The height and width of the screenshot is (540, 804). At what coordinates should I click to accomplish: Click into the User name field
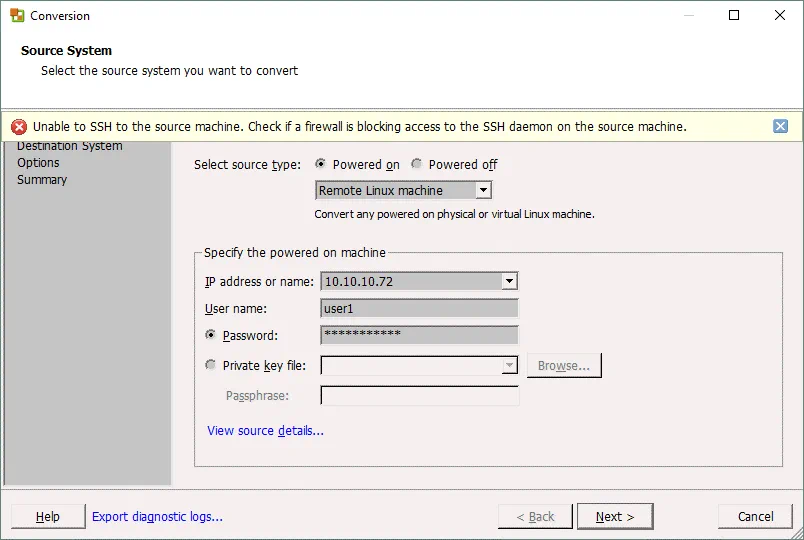419,309
